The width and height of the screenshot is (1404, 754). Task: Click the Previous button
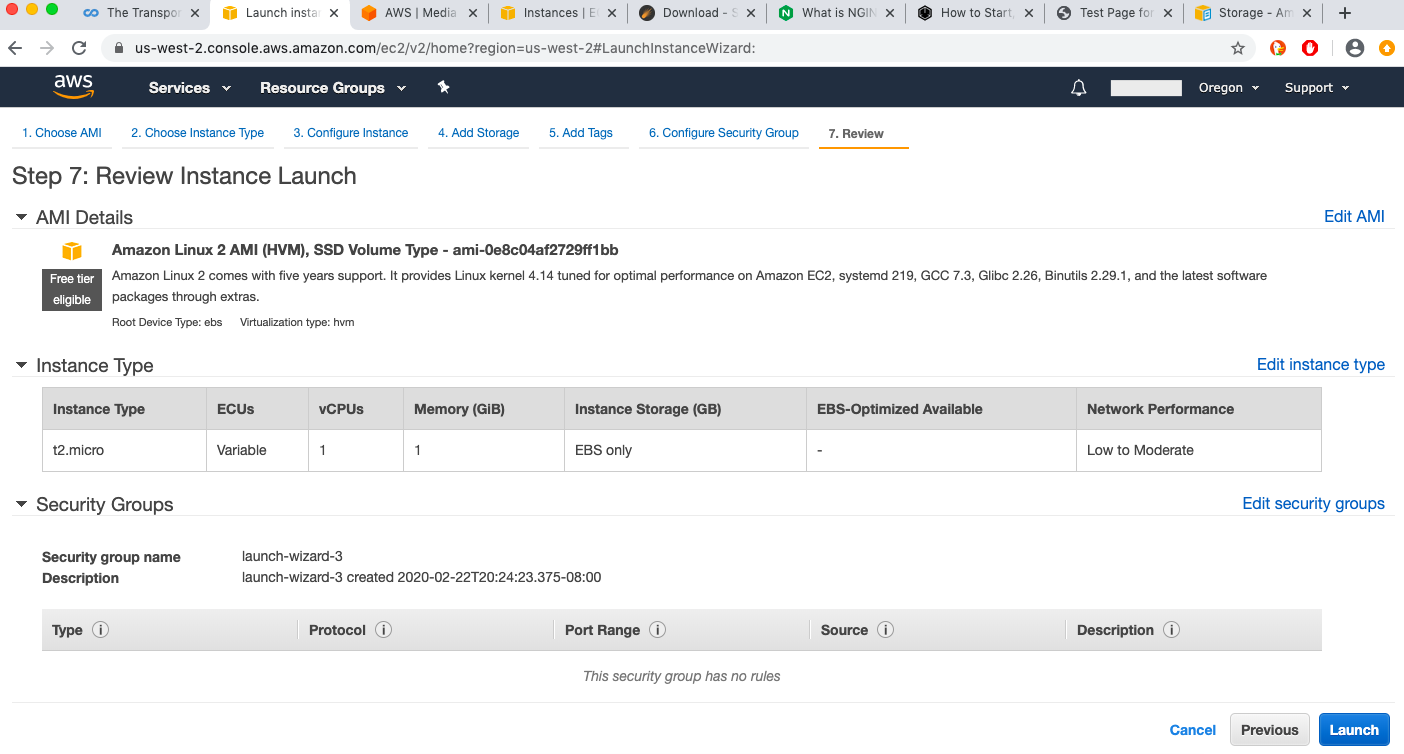pyautogui.click(x=1269, y=730)
